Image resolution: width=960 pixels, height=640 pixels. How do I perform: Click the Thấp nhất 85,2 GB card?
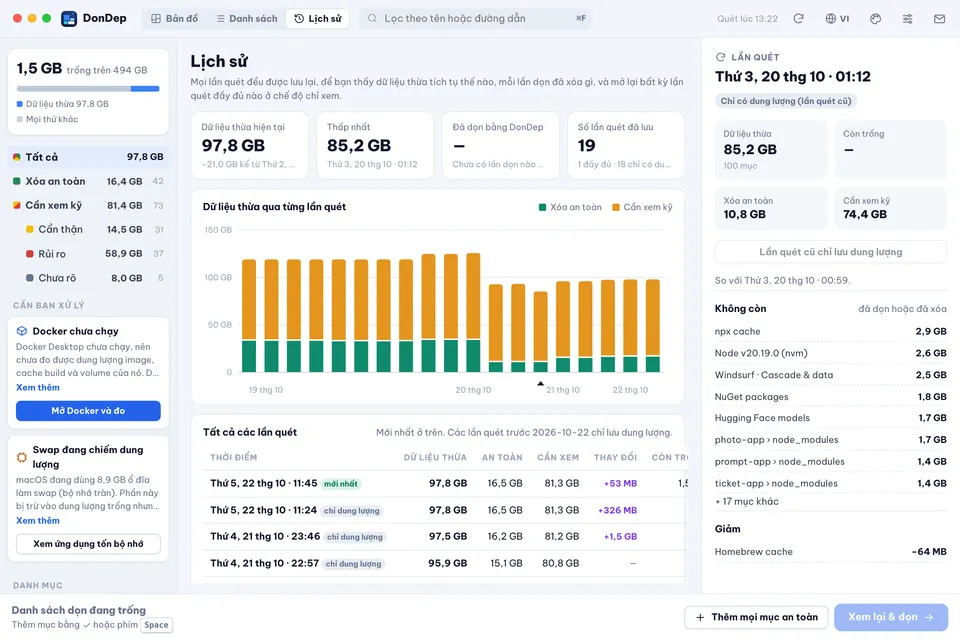pyautogui.click(x=375, y=145)
